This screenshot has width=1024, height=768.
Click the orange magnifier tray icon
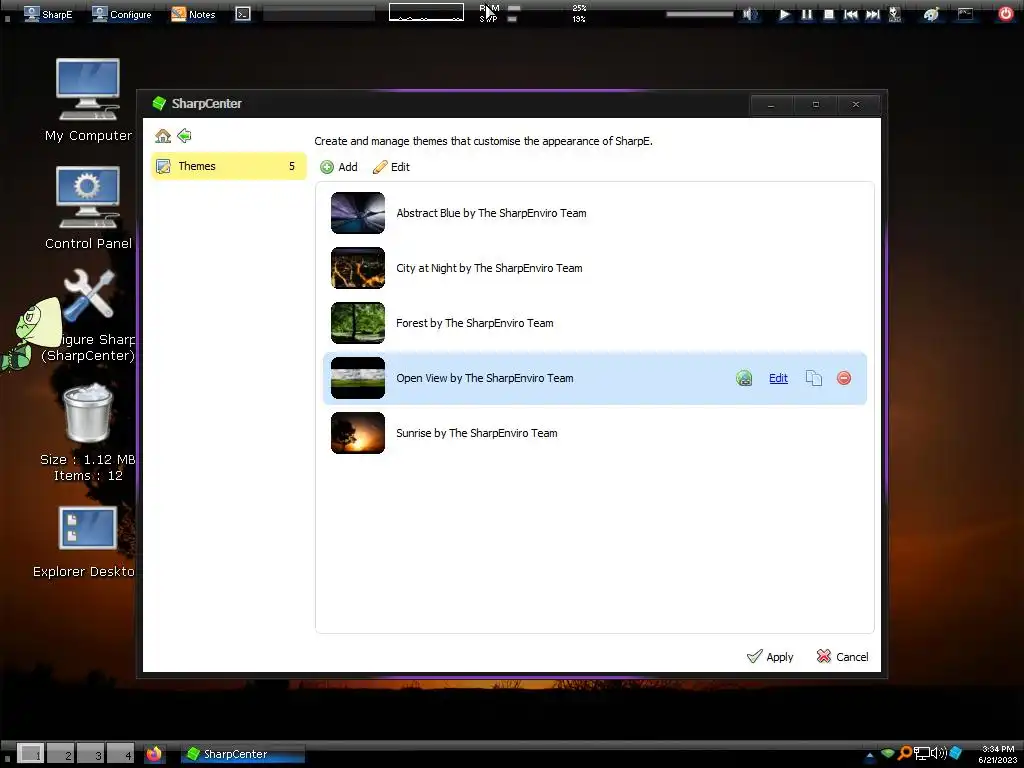[904, 754]
